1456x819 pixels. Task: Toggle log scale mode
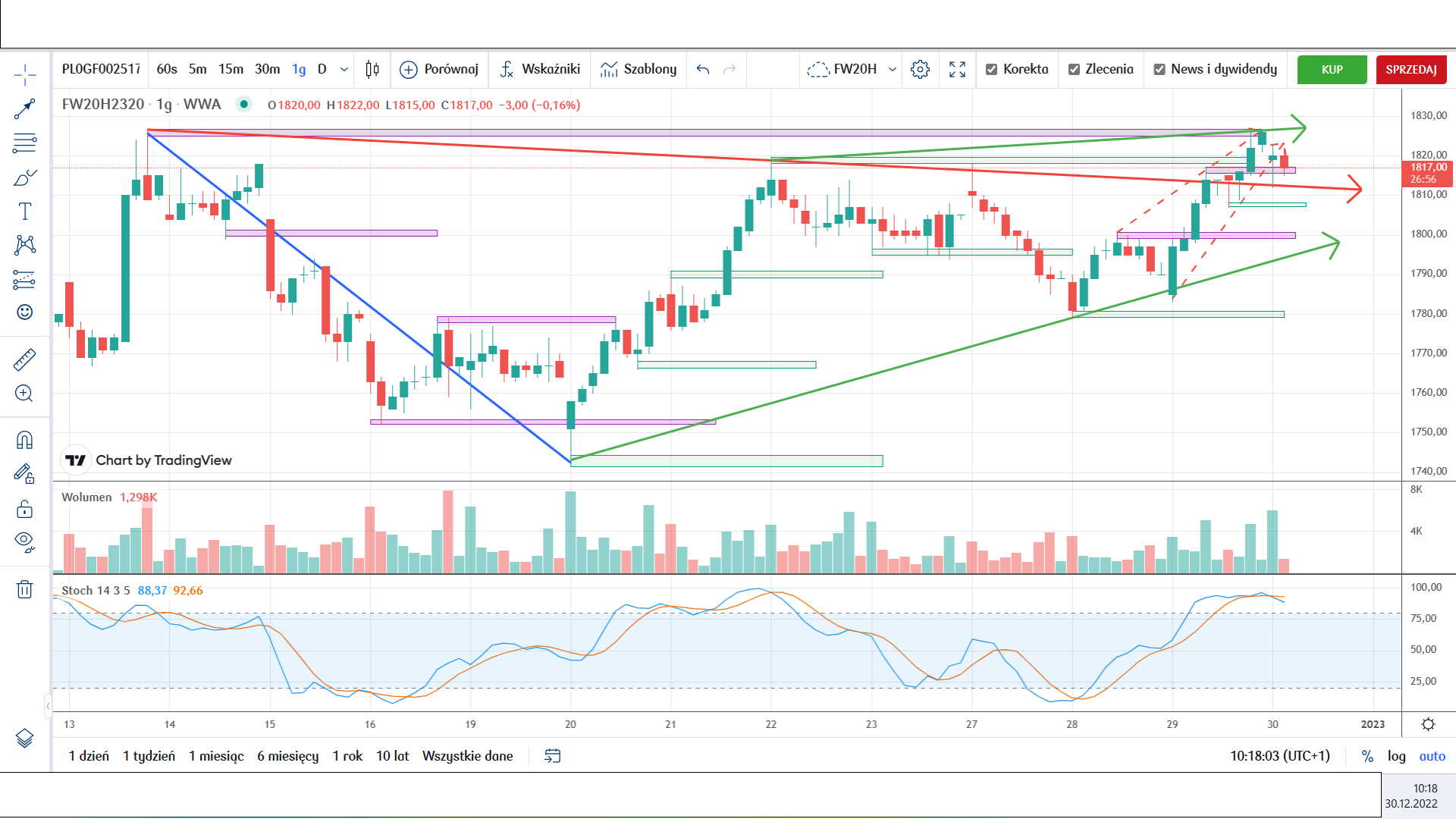point(1397,756)
